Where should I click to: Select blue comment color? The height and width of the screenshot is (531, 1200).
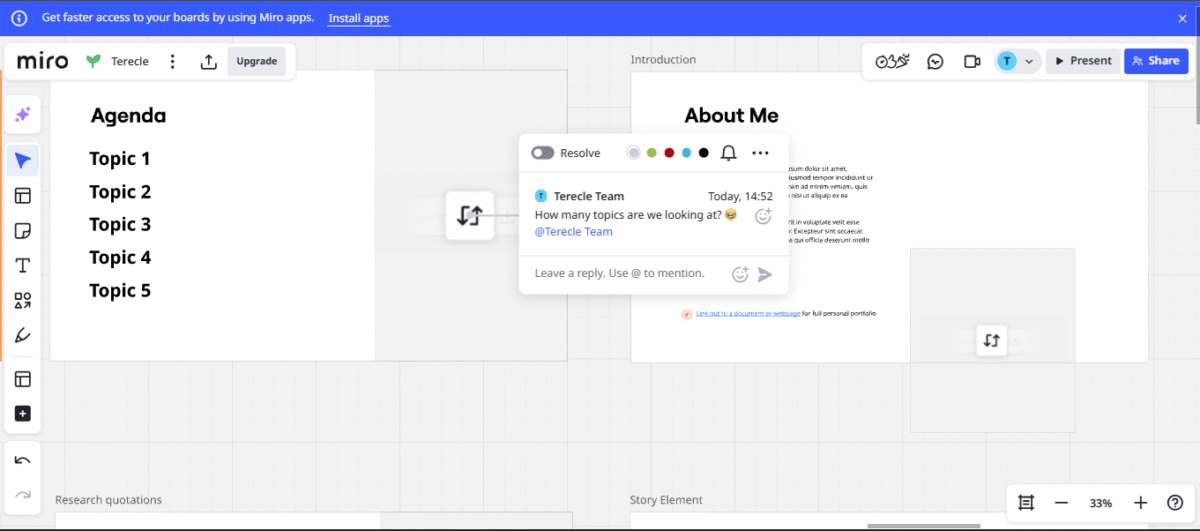[x=686, y=153]
